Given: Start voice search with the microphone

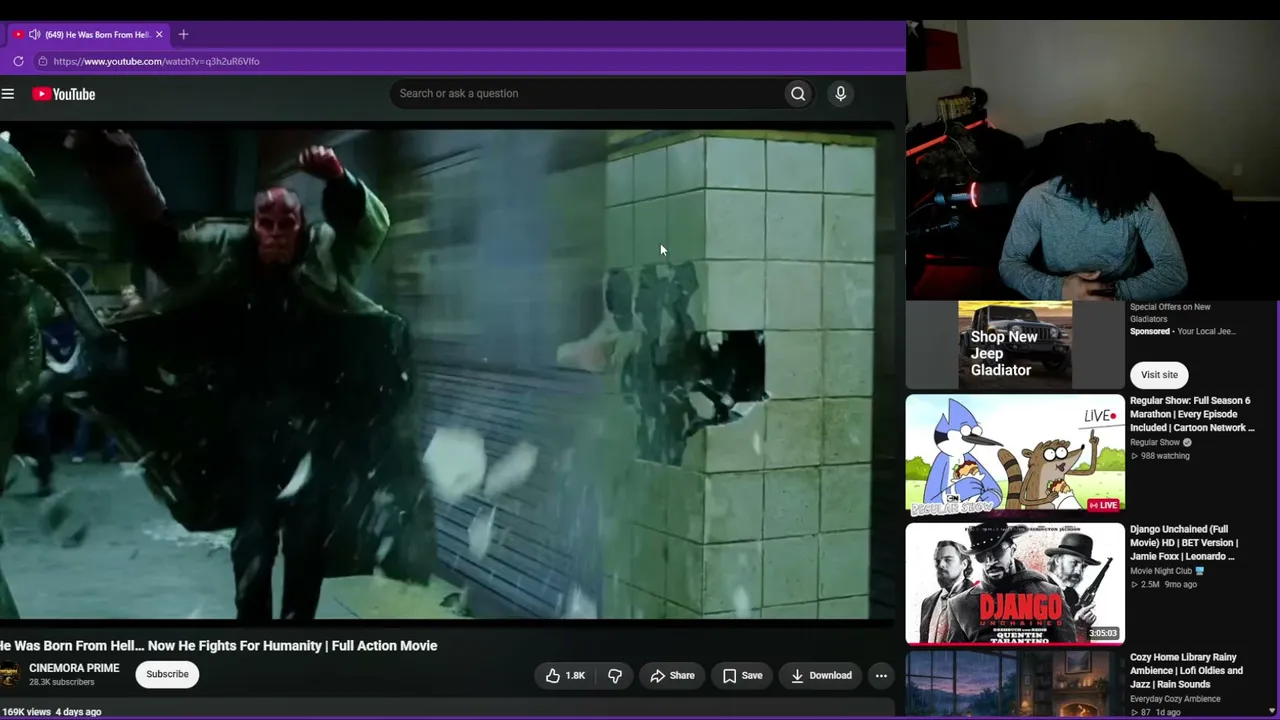Looking at the screenshot, I should tap(840, 94).
